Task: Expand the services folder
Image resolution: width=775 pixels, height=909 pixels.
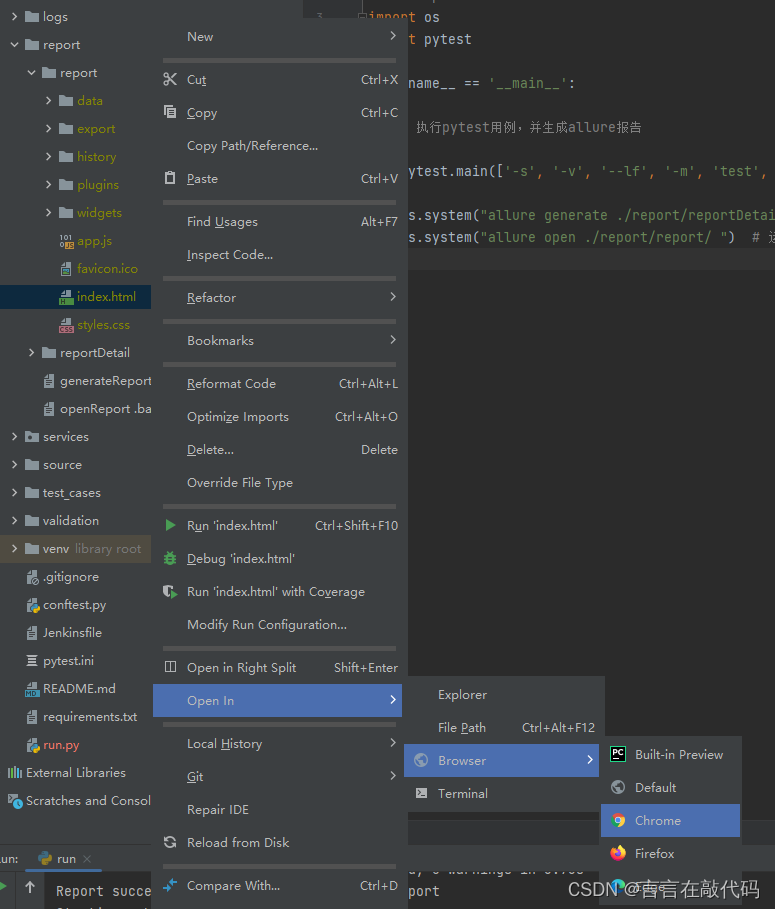Action: click(14, 437)
